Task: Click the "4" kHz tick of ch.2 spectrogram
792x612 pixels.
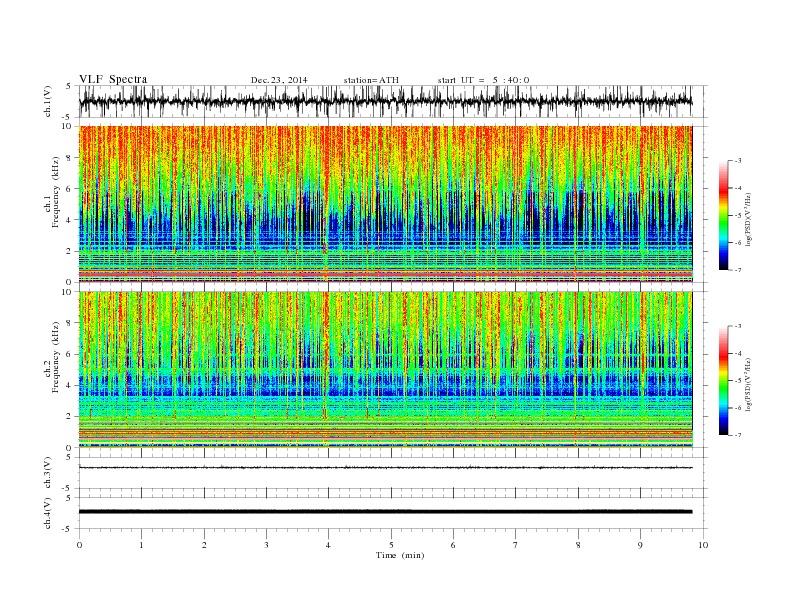Action: point(70,385)
